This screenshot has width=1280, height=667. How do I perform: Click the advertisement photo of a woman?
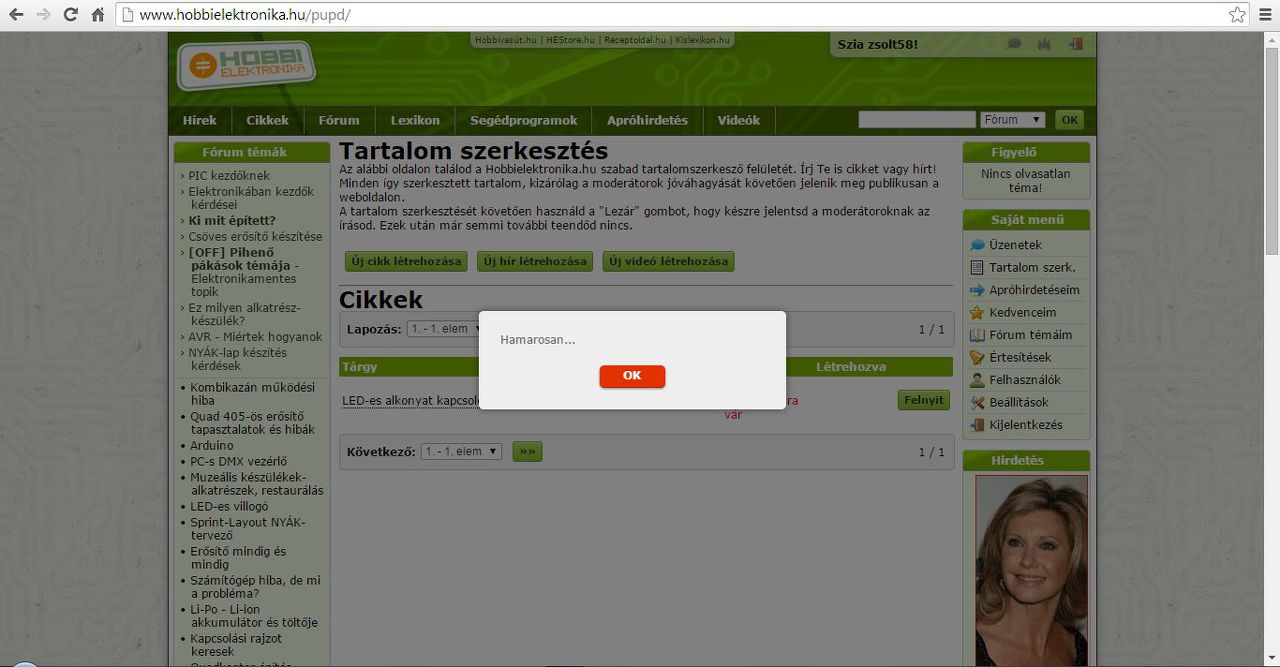[x=1031, y=570]
